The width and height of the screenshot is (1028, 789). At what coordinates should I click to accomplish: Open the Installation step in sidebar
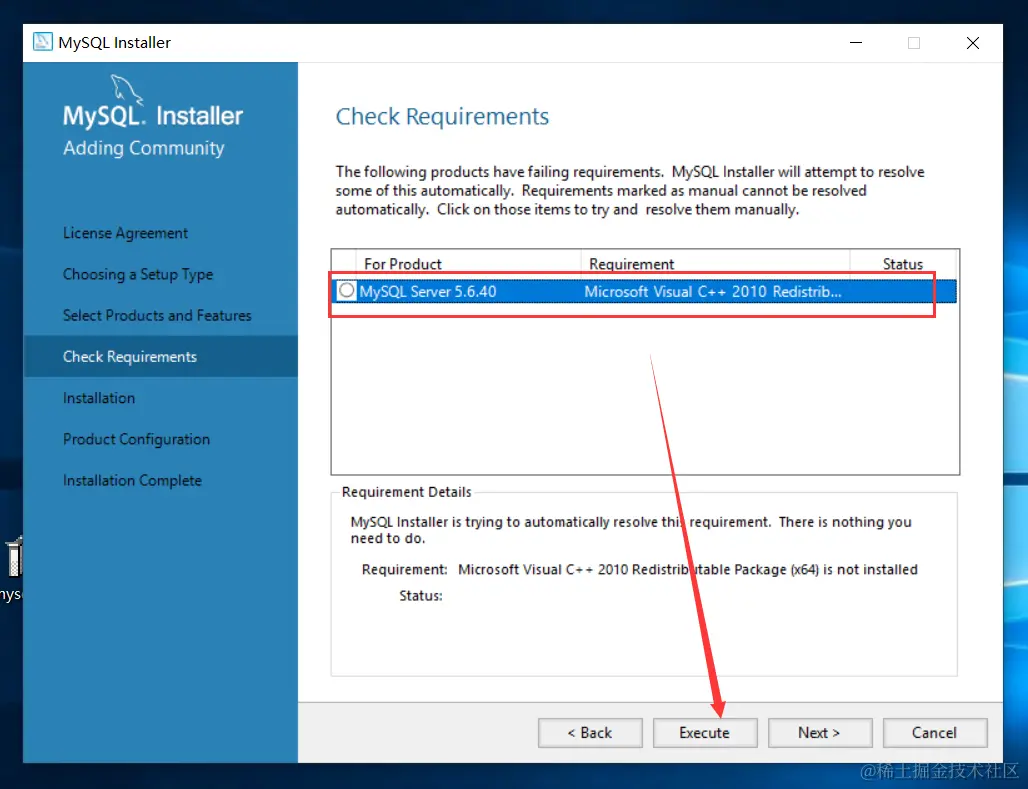click(x=99, y=398)
